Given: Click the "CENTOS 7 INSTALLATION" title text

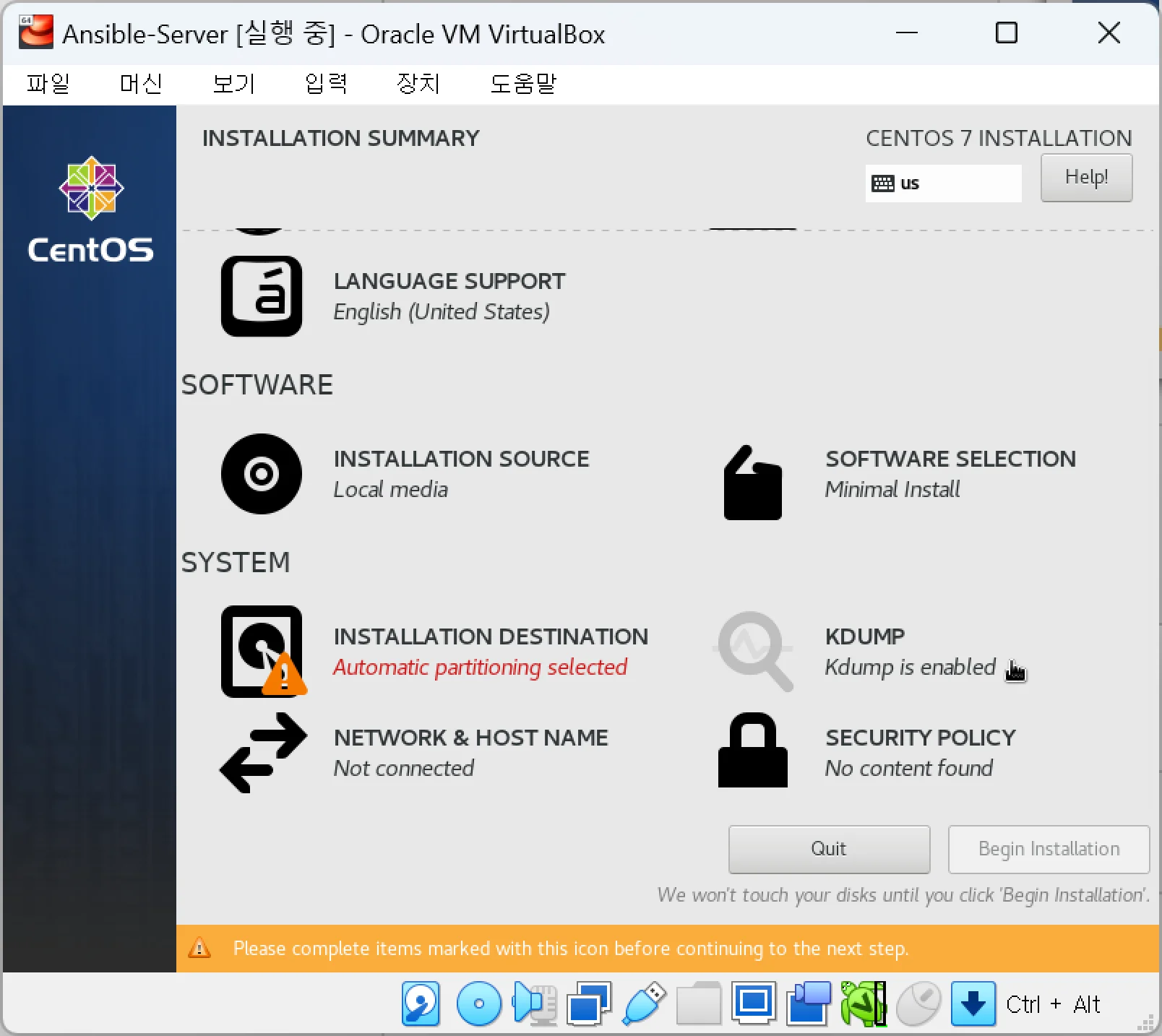Looking at the screenshot, I should 999,138.
